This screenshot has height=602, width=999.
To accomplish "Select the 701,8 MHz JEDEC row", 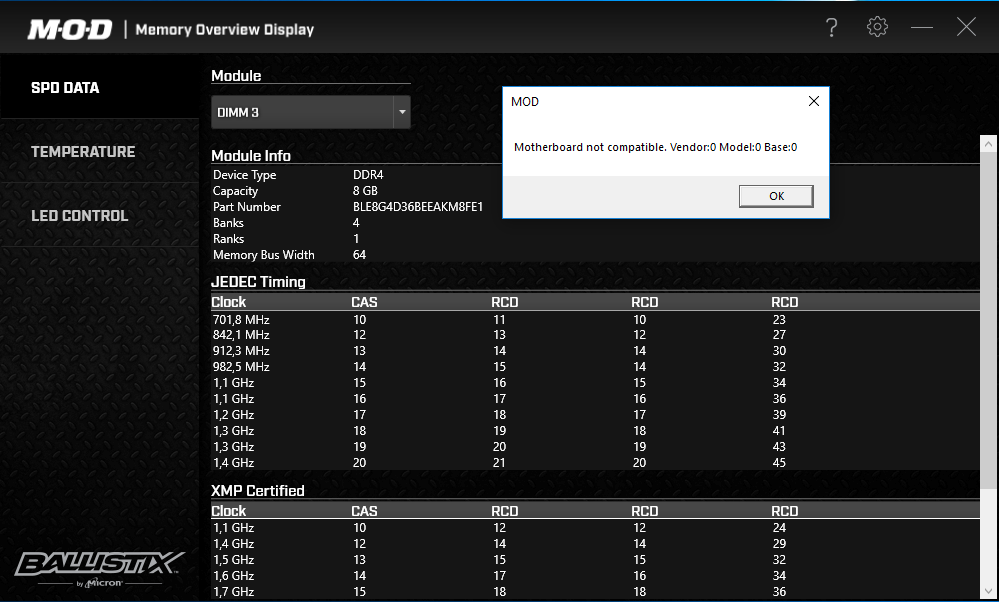I will click(595, 319).
